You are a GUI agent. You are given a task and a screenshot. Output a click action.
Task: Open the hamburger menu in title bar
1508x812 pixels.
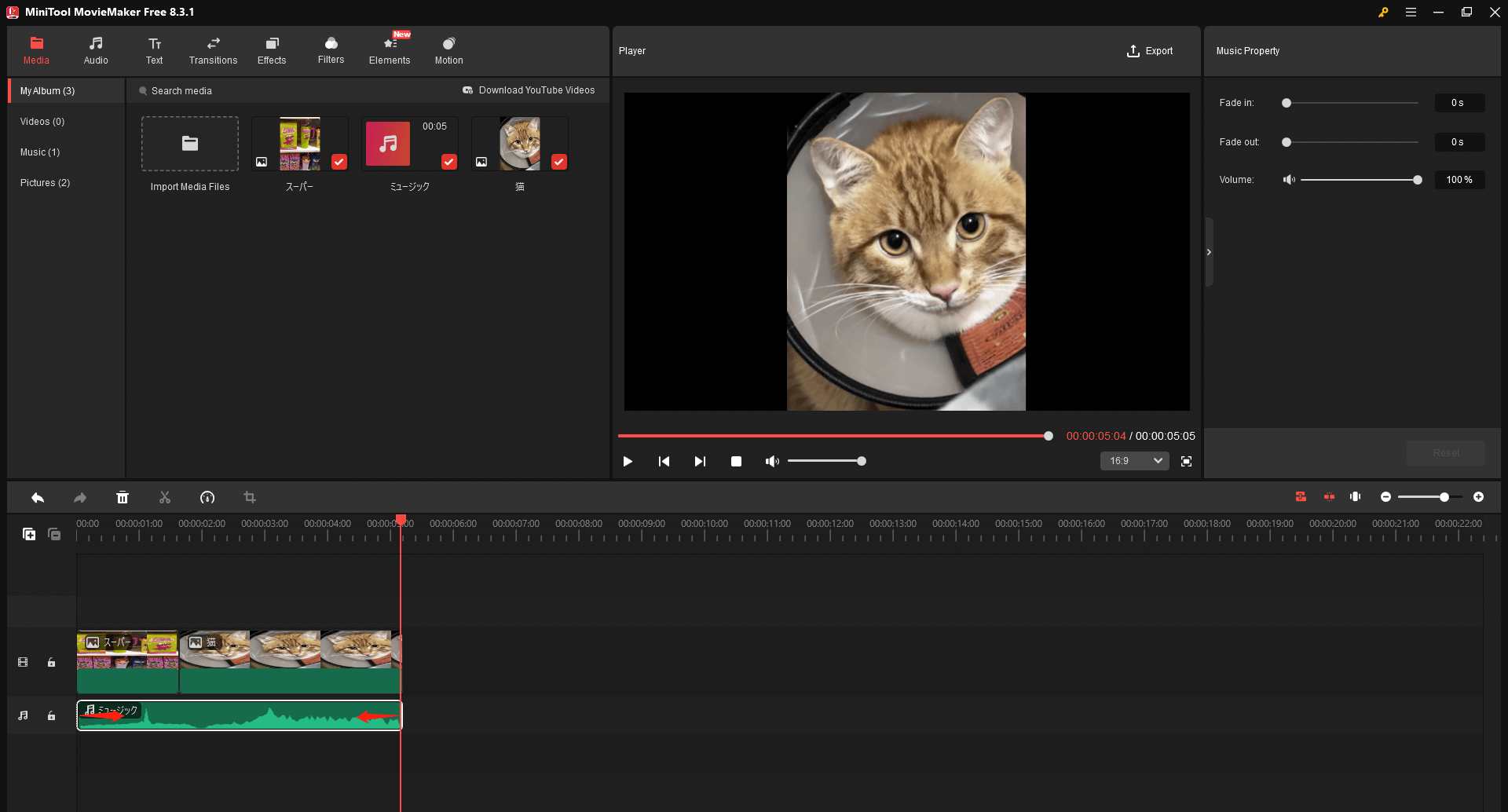pyautogui.click(x=1411, y=12)
